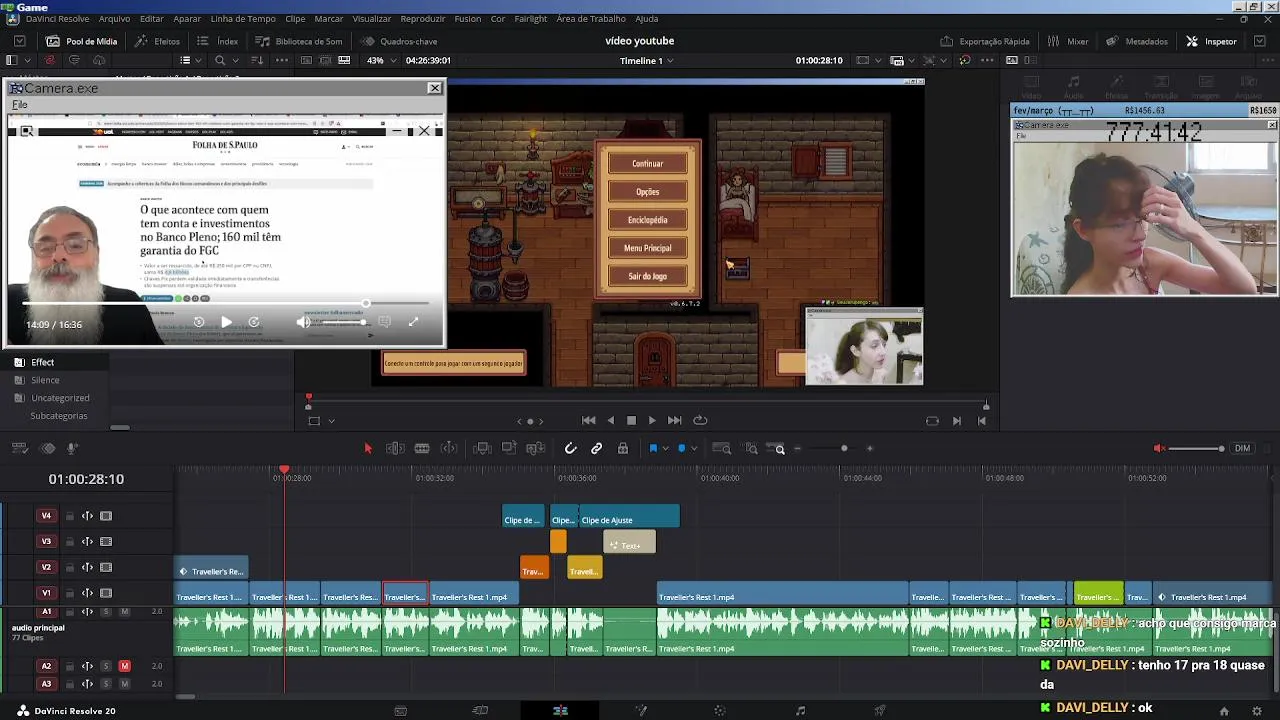Viewport: 1280px width, 720px height.
Task: Toggle fullscreen in Camera.exe video player
Action: 413,322
